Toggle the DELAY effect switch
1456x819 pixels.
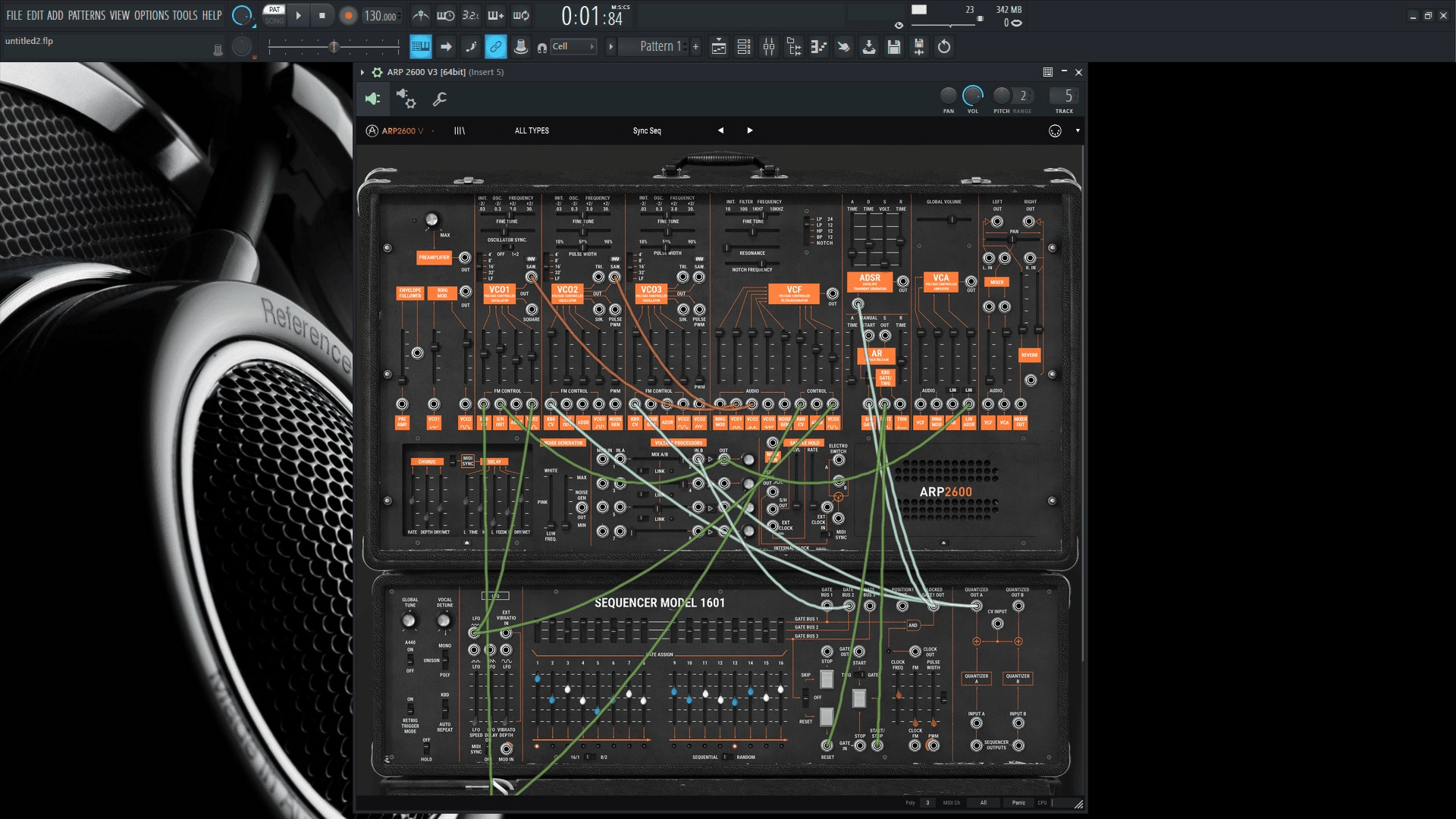[x=494, y=462]
